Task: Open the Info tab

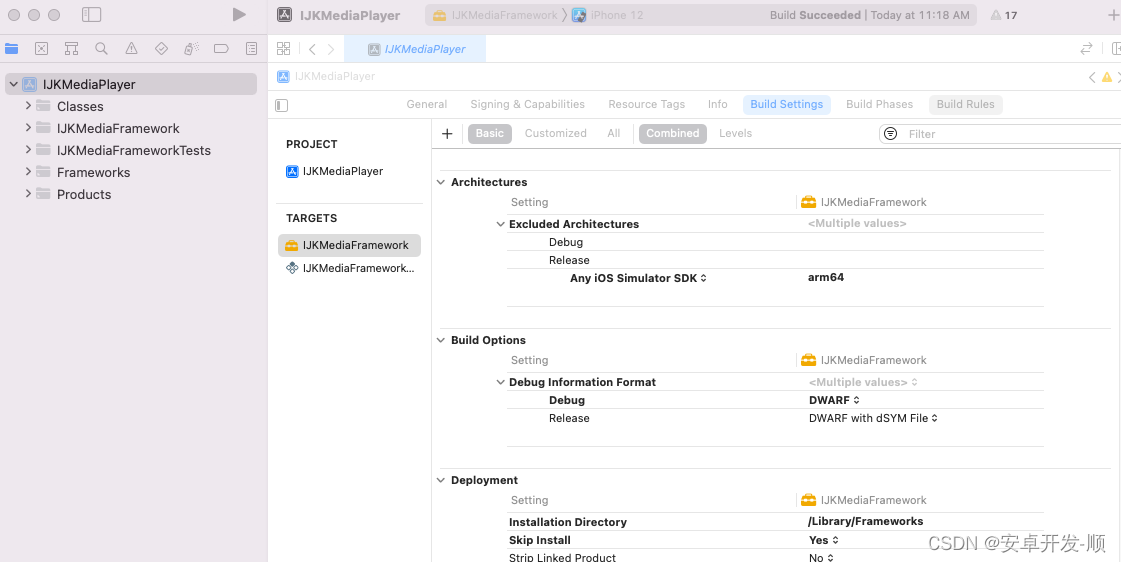Action: [x=718, y=104]
